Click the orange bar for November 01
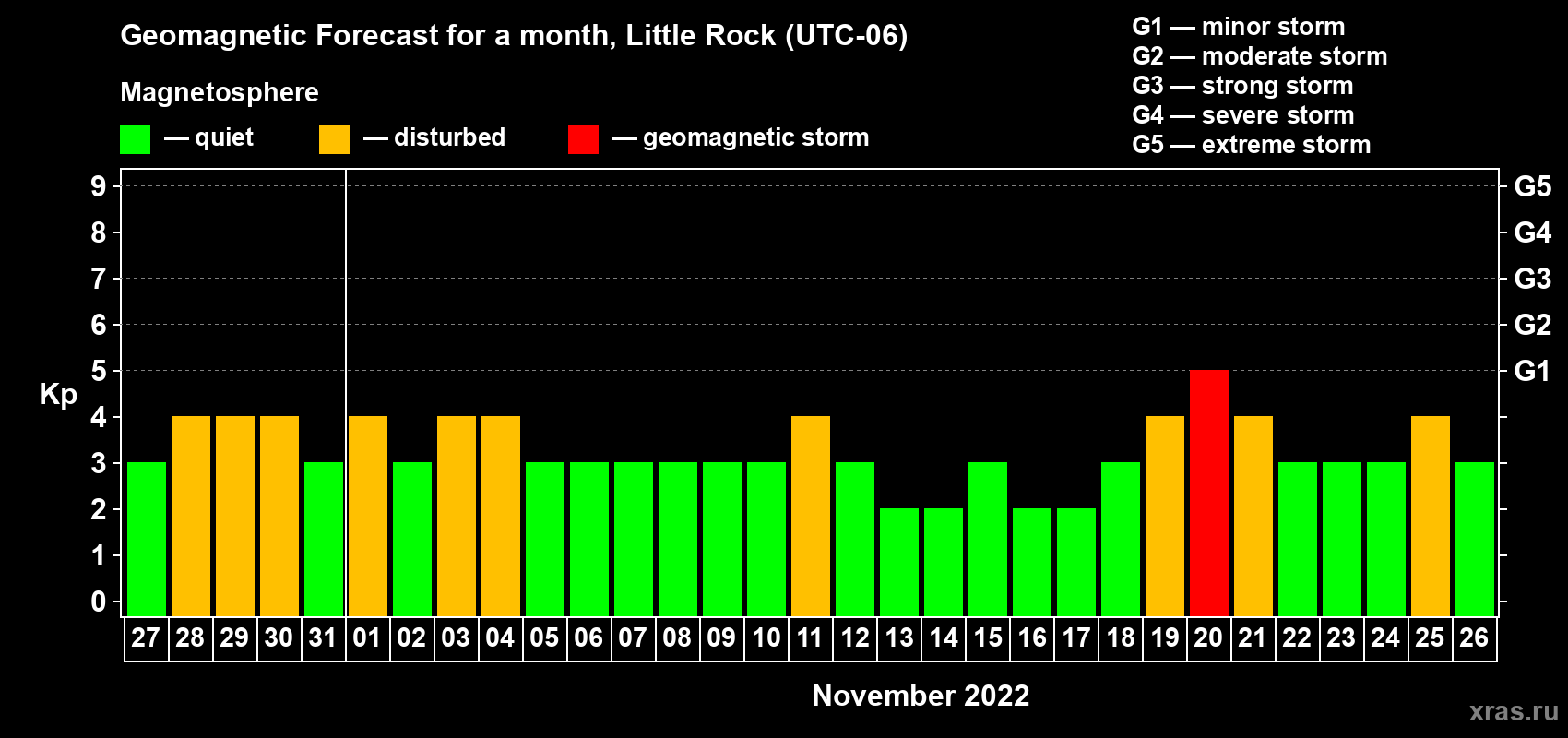1568x738 pixels. tap(368, 516)
